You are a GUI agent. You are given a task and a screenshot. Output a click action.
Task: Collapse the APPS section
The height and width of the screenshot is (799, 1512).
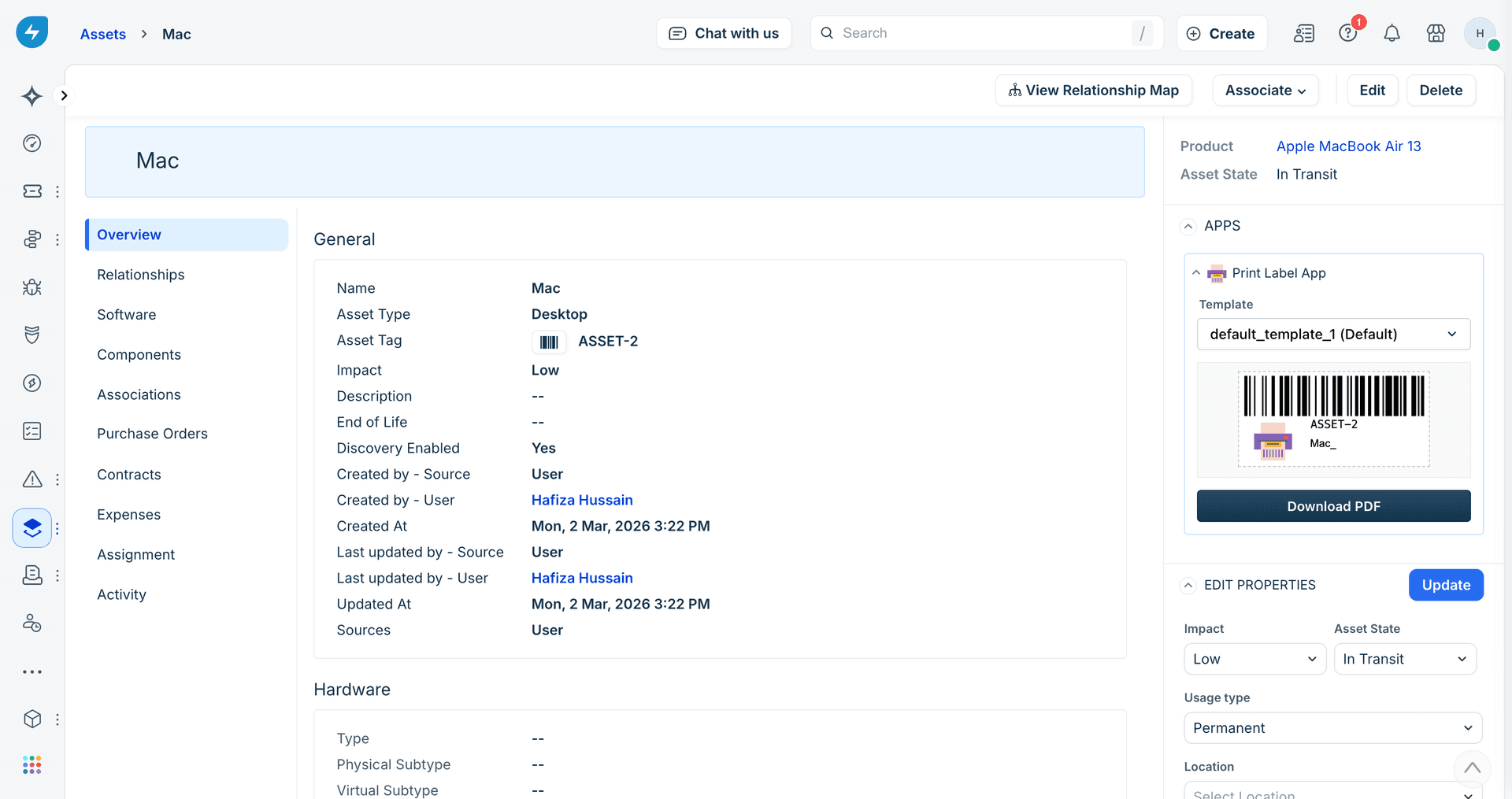(x=1189, y=227)
